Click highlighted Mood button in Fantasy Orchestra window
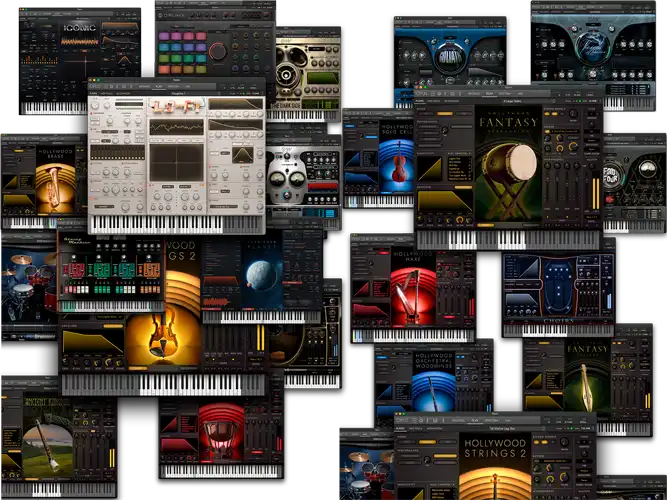The image size is (667, 500). (445, 114)
